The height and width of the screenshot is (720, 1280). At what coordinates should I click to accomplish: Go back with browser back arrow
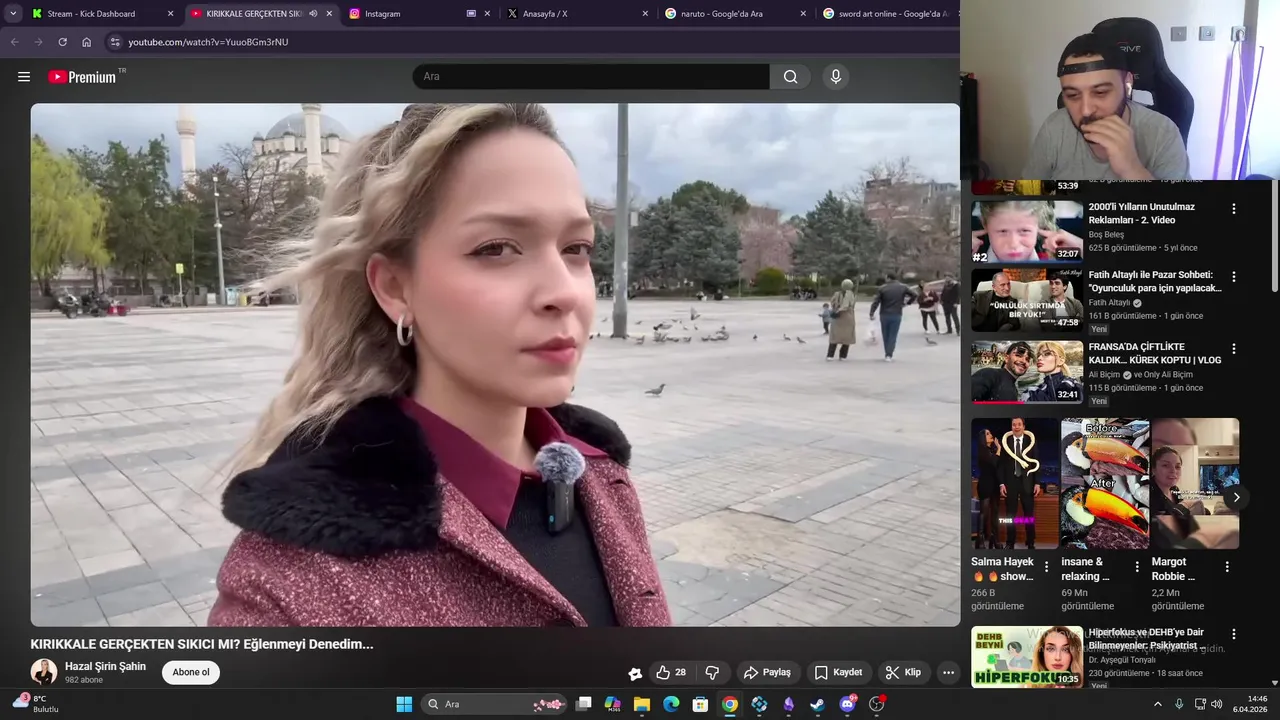14,42
